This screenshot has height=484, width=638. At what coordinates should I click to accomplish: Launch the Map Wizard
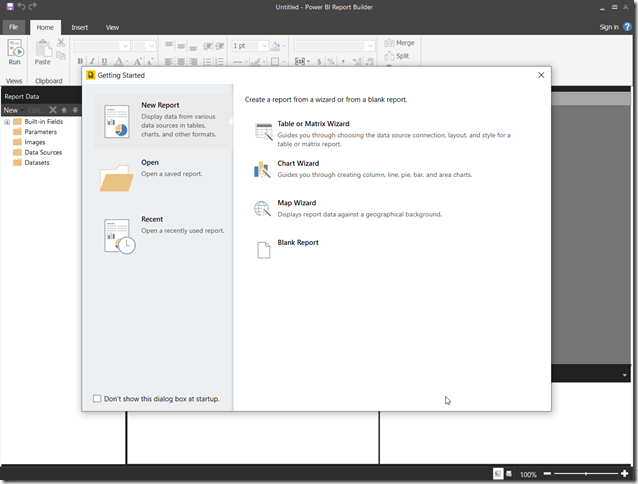pos(348,208)
